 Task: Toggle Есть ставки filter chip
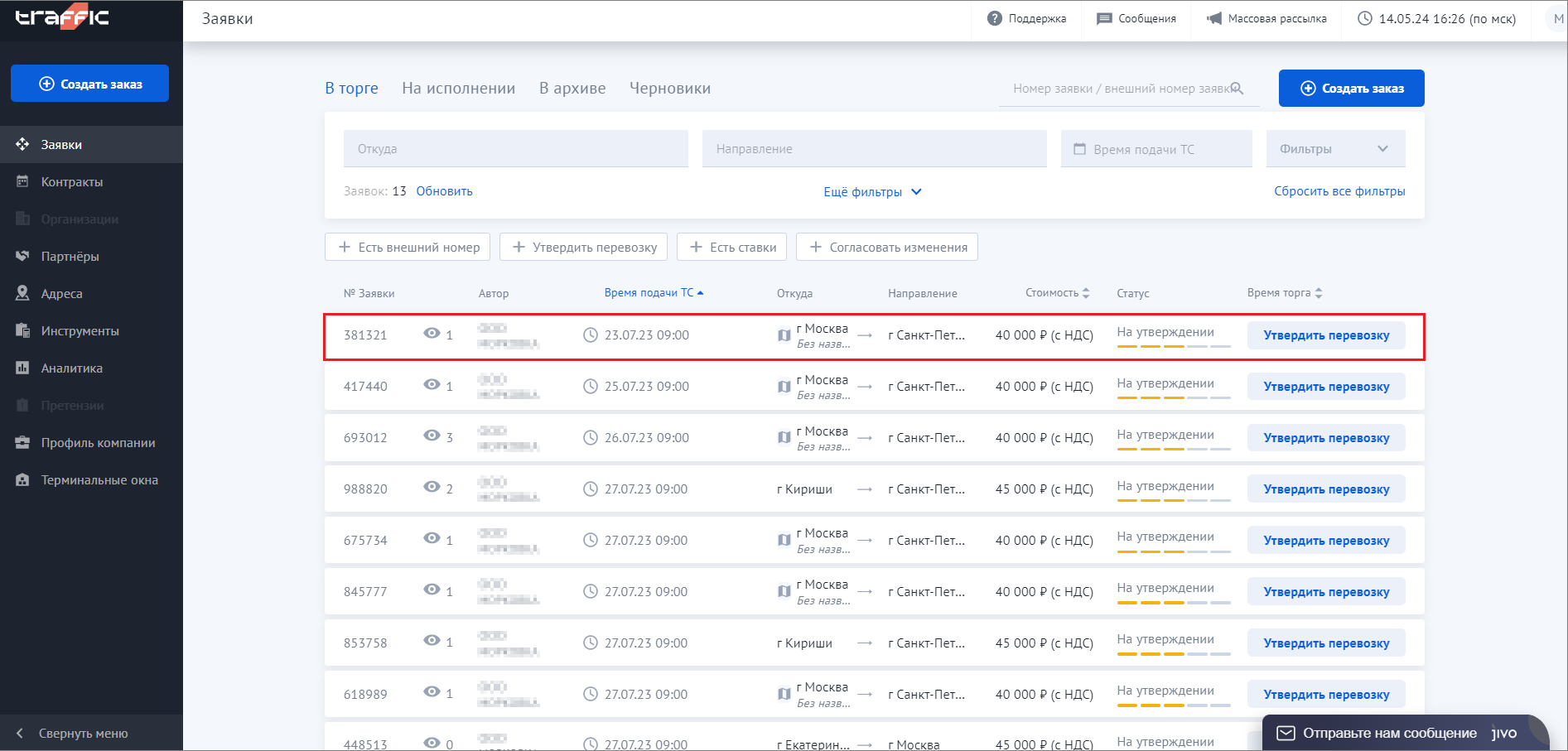(x=731, y=247)
